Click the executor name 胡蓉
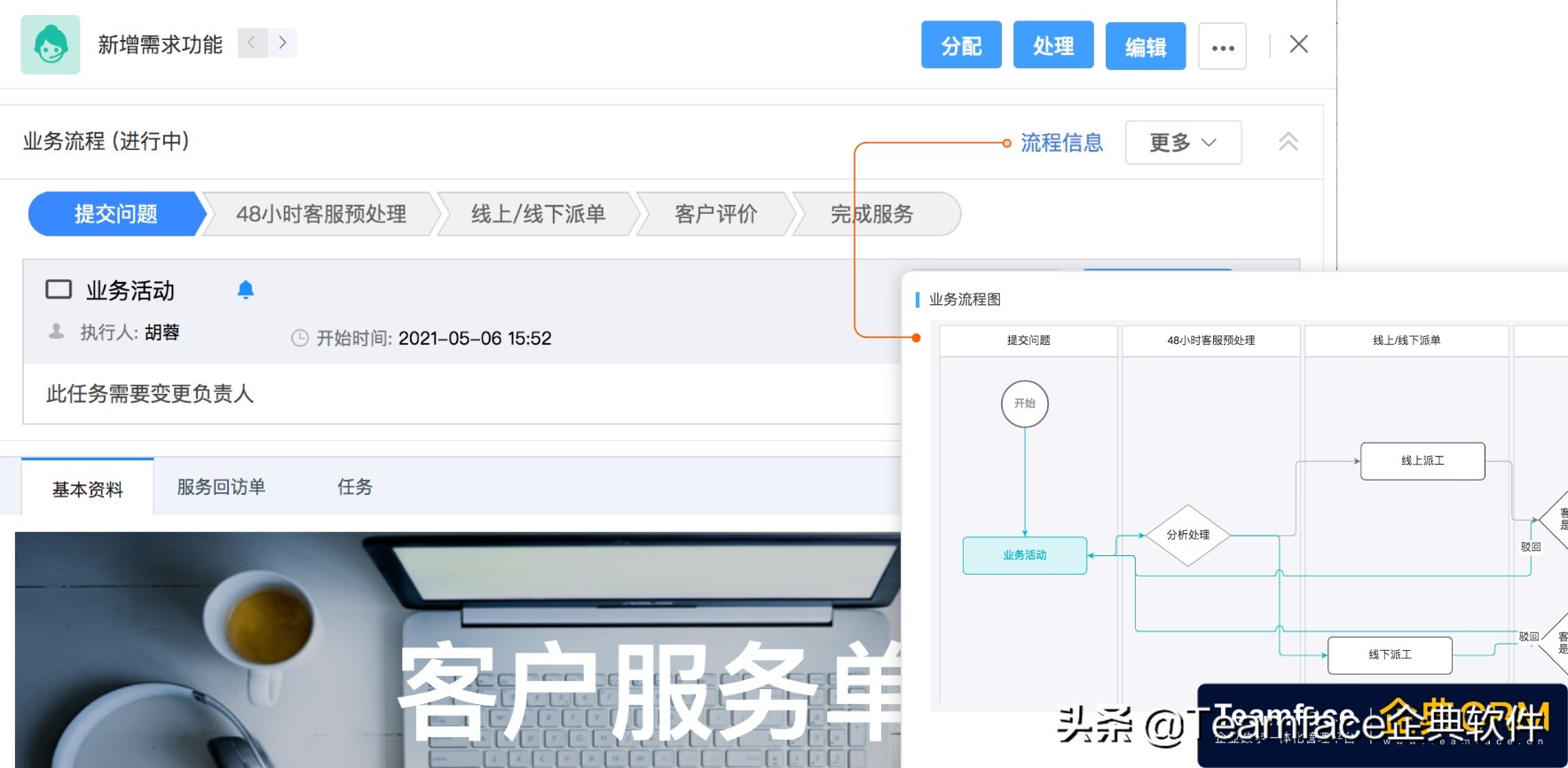Screen dimensions: 1568x768 pyautogui.click(x=162, y=332)
